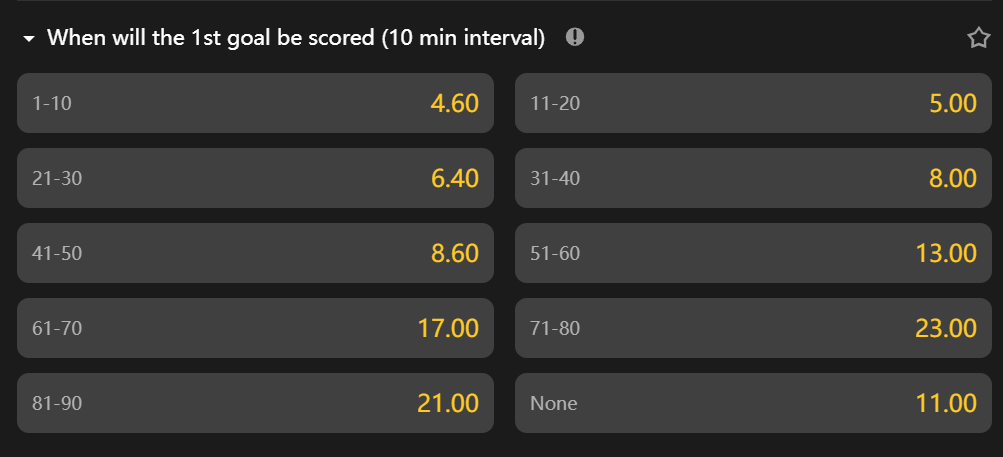Pick the 21-30 interval option
The image size is (1003, 457).
255,179
